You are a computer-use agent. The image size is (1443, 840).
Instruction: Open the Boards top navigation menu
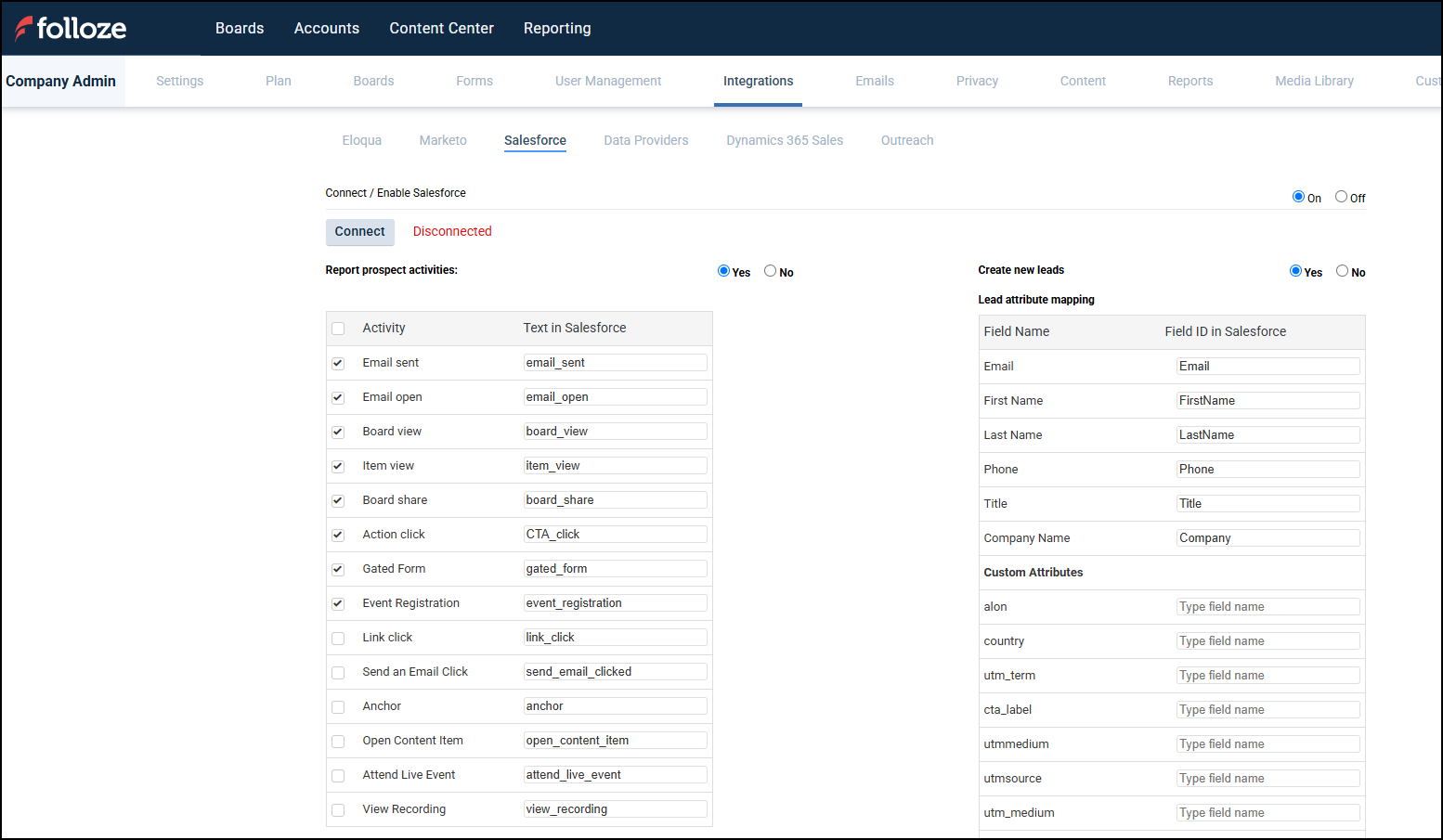coord(240,28)
